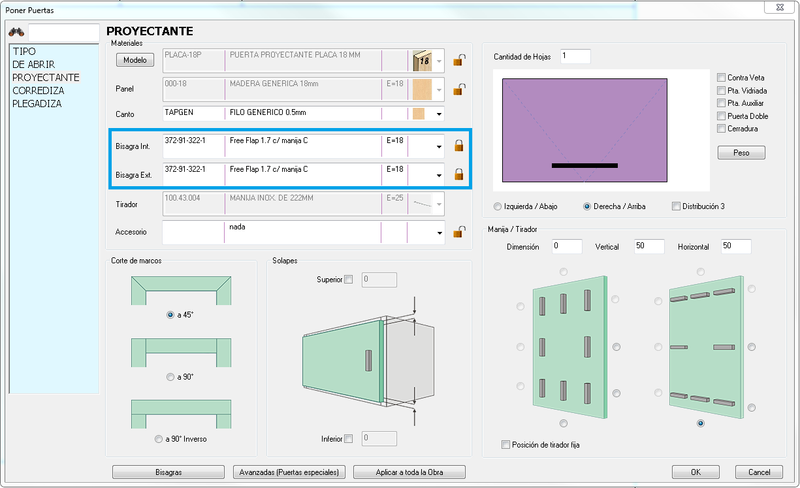Open the Bisagras button
This screenshot has height=488, width=800.
pyautogui.click(x=168, y=472)
